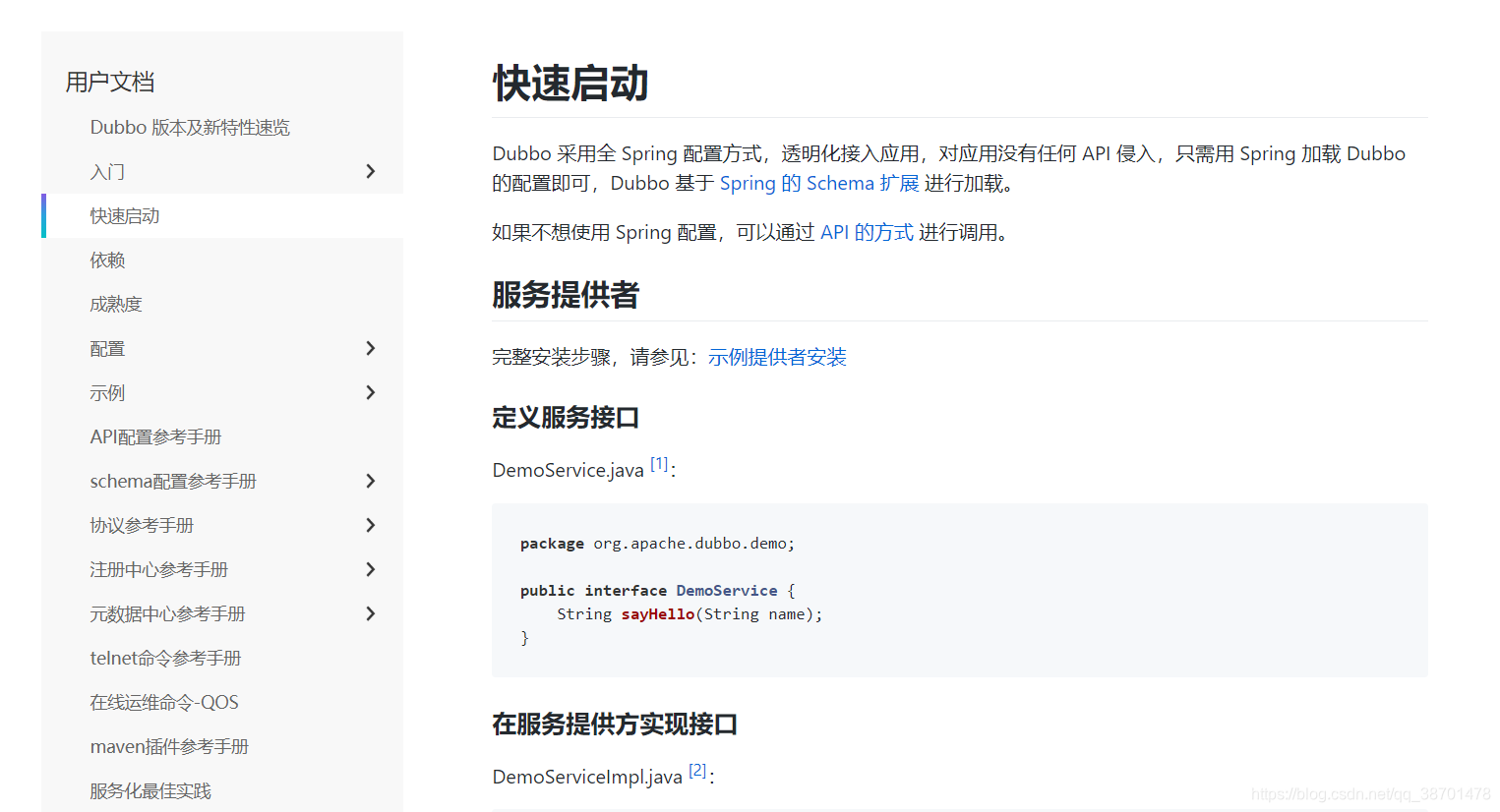Click the package org.apache.dubbo.demo line
1500x812 pixels.
click(657, 544)
